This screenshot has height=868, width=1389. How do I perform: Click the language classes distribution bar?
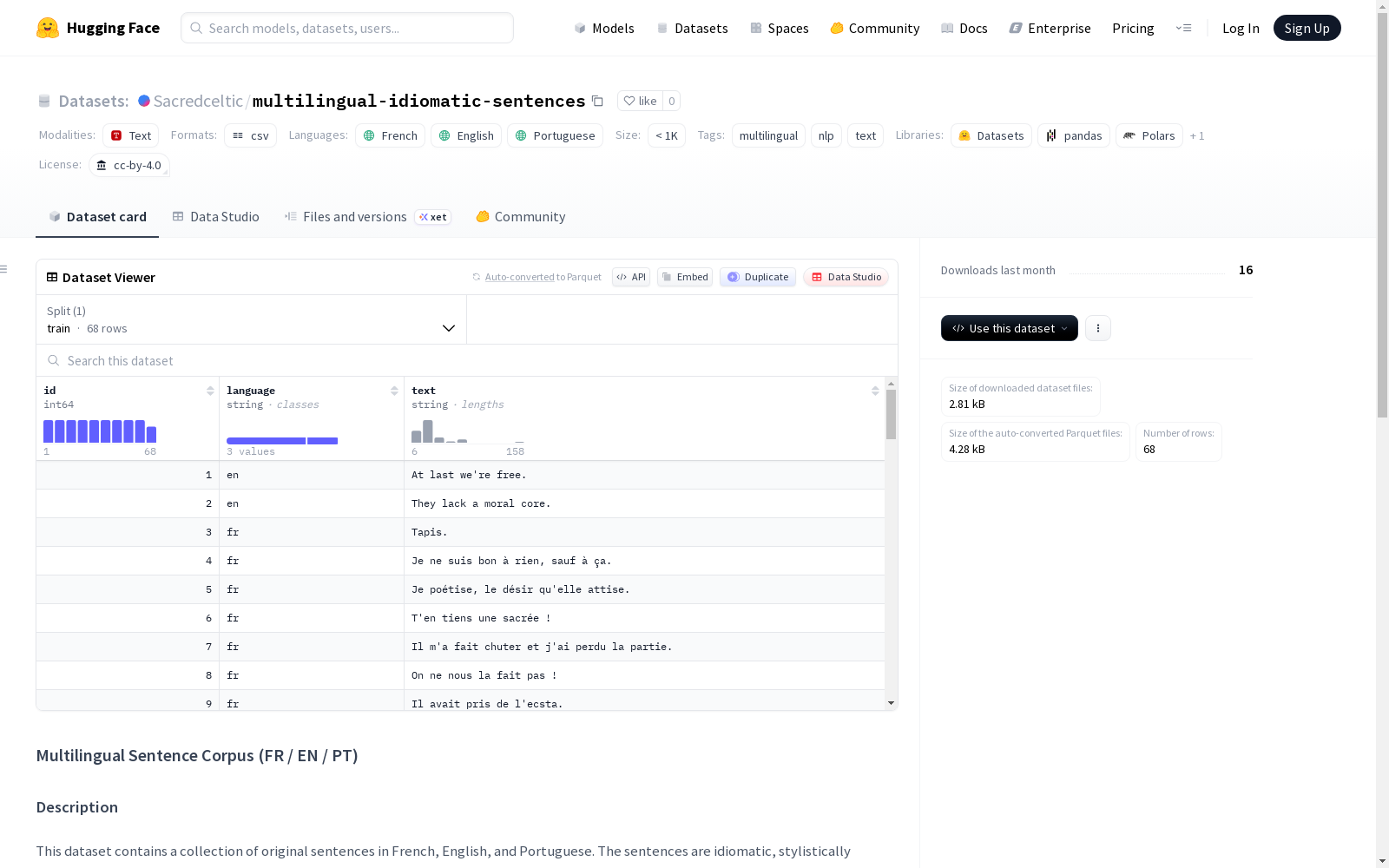coord(282,441)
